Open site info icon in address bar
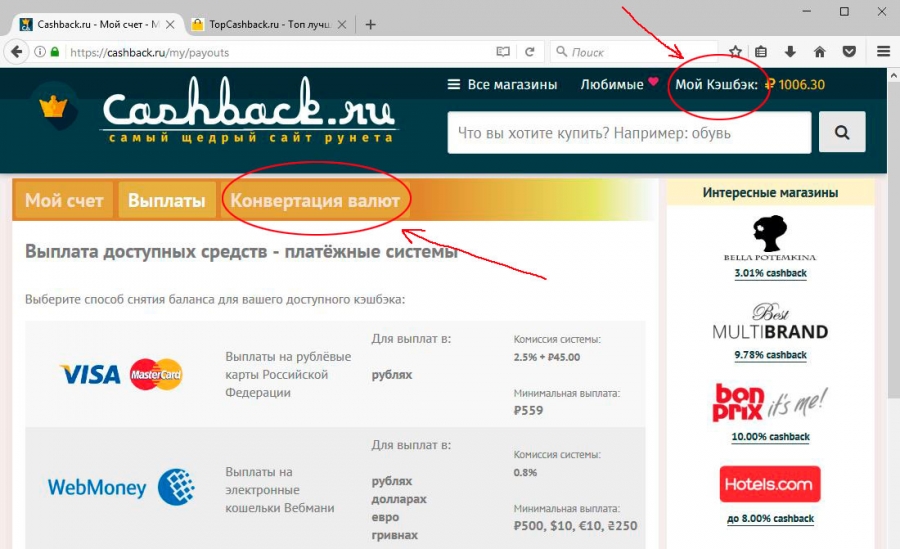 pyautogui.click(x=40, y=52)
